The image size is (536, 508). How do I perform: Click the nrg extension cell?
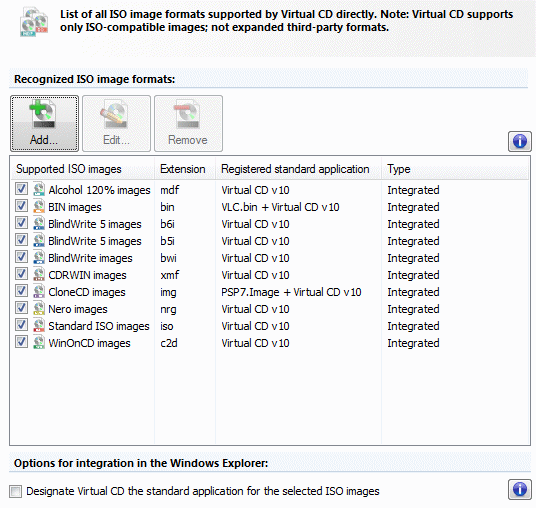[168, 310]
